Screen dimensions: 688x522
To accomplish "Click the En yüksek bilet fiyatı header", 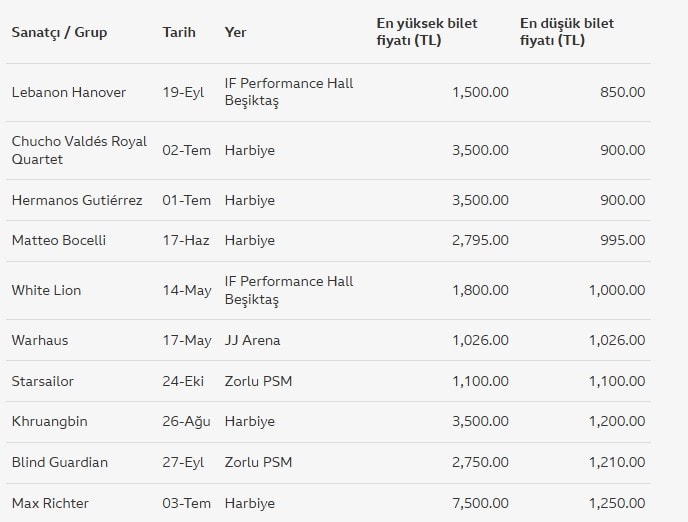I will tap(426, 32).
